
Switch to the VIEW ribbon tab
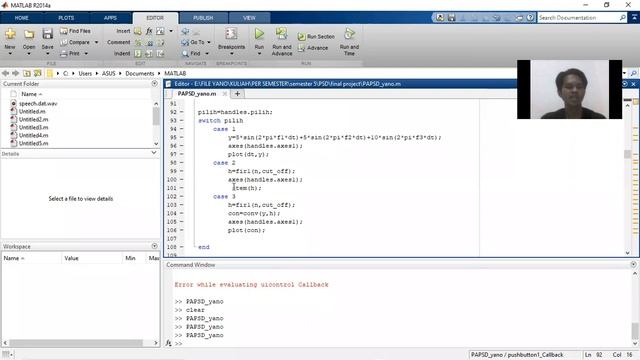click(x=249, y=18)
